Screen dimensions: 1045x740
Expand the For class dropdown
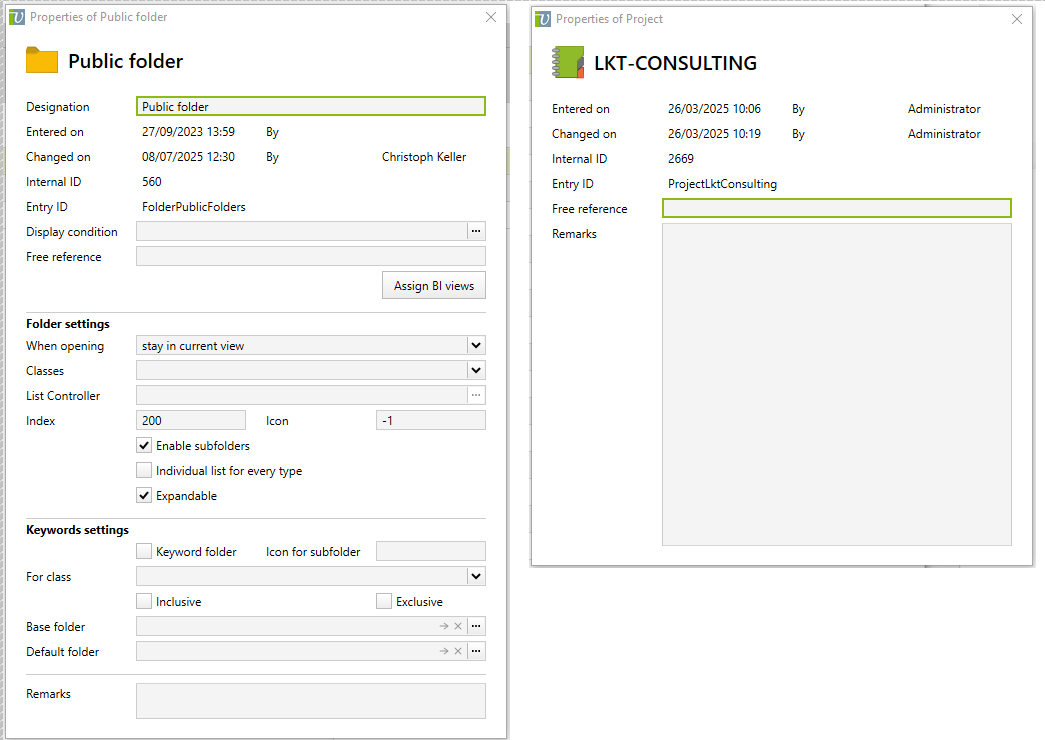pos(476,577)
